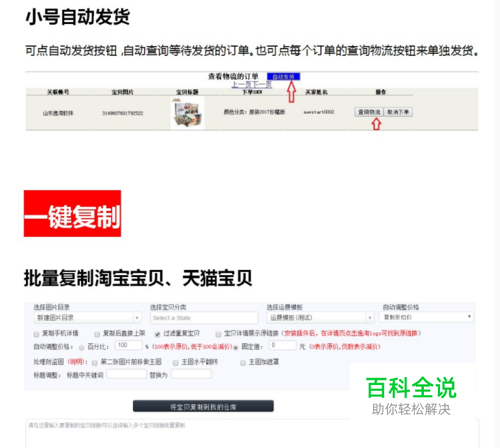Viewport: 500px width, 448px height.
Task: Open the 运费模板 shipping template dropdown
Action: [x=320, y=318]
